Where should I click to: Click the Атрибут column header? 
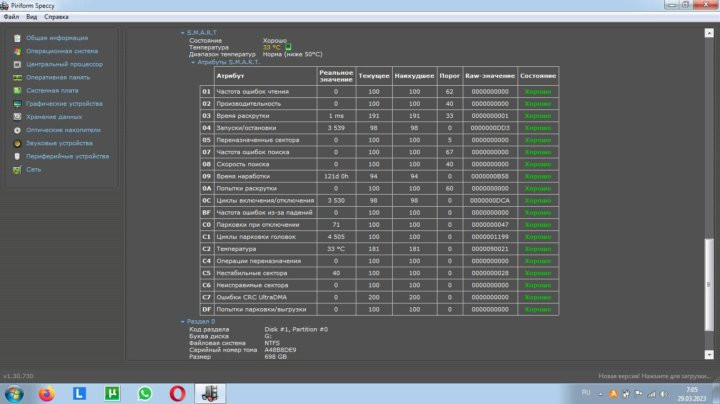[x=265, y=76]
